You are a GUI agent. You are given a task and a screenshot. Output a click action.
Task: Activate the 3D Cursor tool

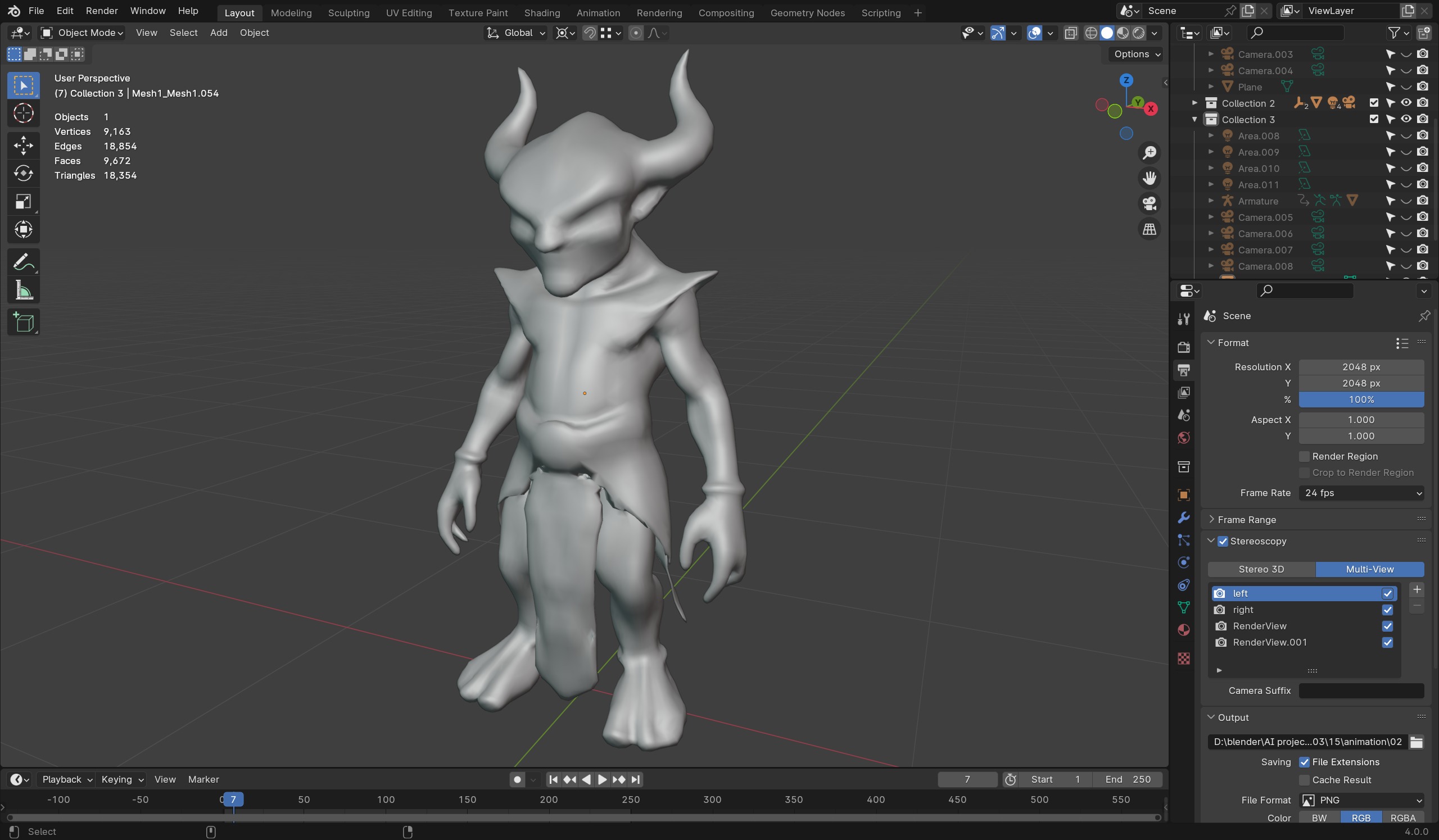coord(24,113)
